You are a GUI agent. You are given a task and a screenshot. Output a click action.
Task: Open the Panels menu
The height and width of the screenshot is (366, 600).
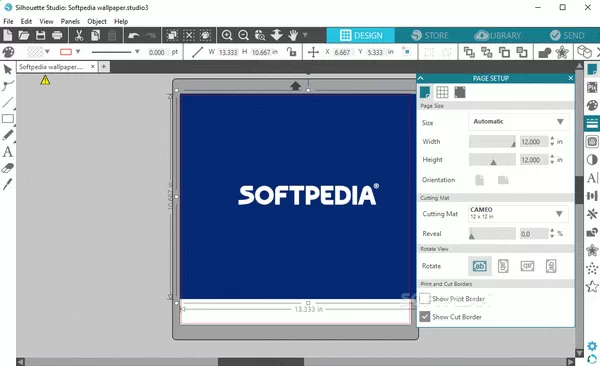[70, 21]
